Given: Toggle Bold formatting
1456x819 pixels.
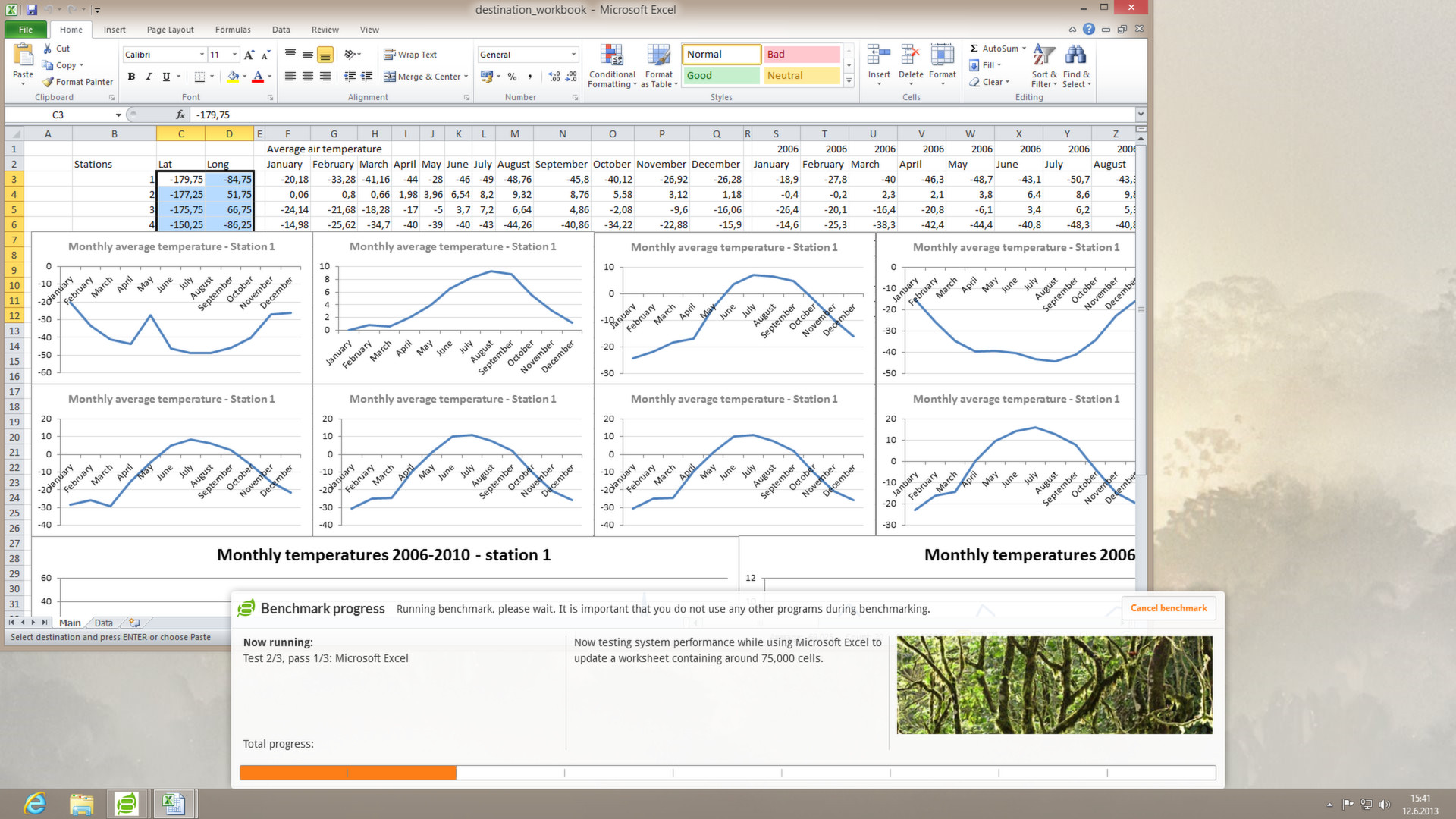Looking at the screenshot, I should coord(131,77).
